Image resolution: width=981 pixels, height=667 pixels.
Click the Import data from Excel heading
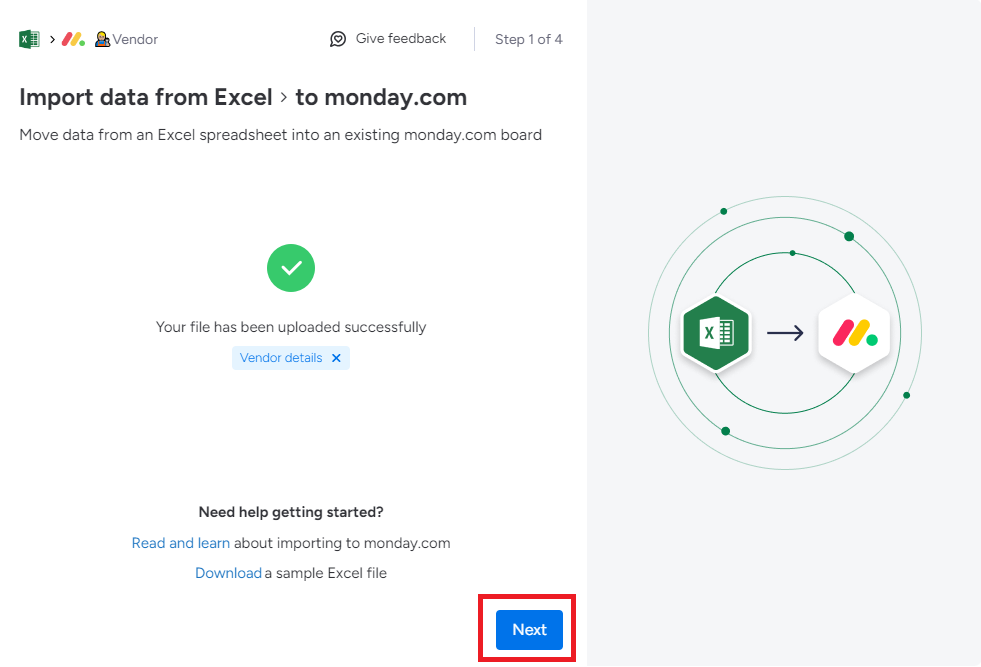click(146, 98)
